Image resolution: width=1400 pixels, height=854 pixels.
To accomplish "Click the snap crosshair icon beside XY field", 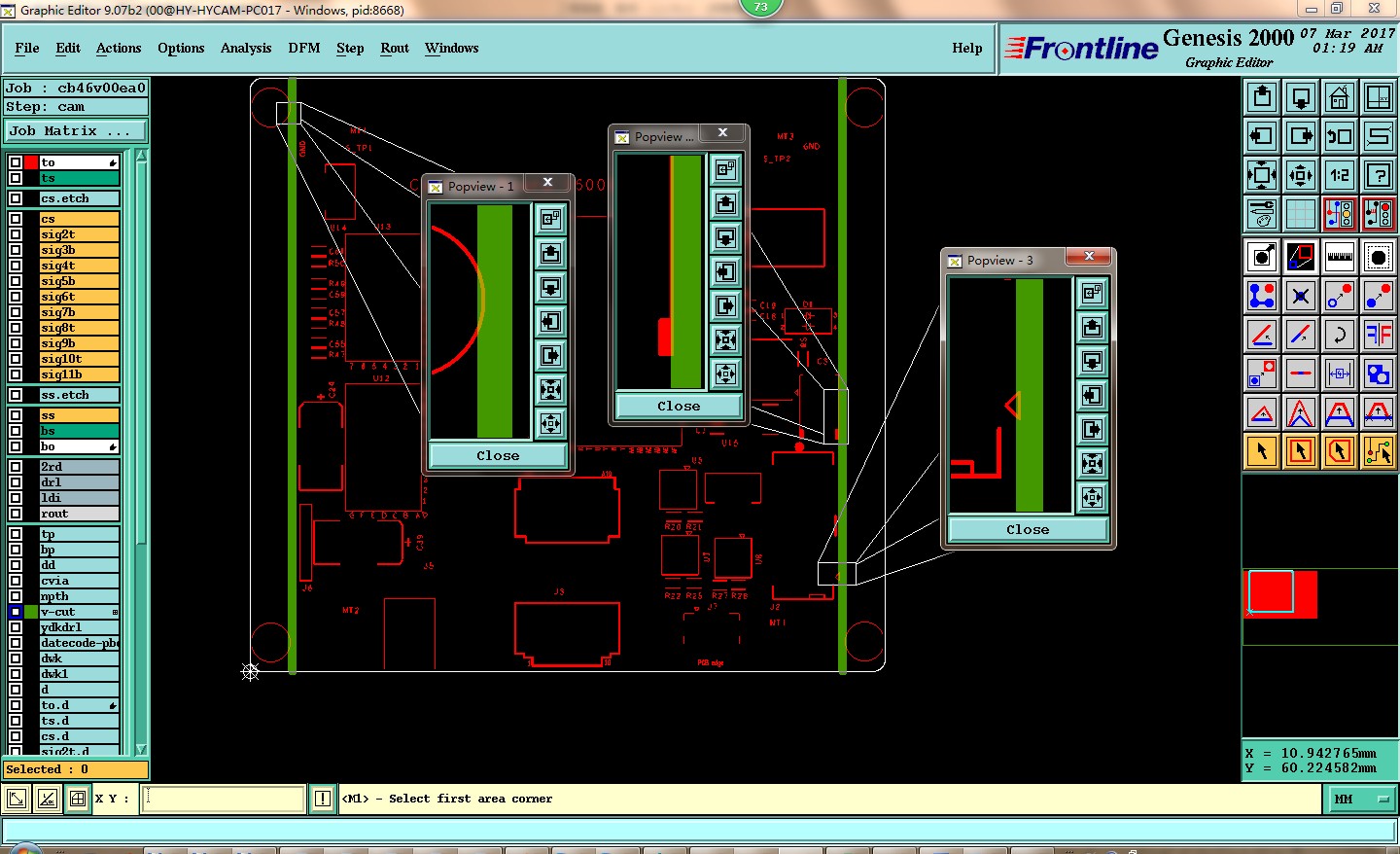I will 78,800.
